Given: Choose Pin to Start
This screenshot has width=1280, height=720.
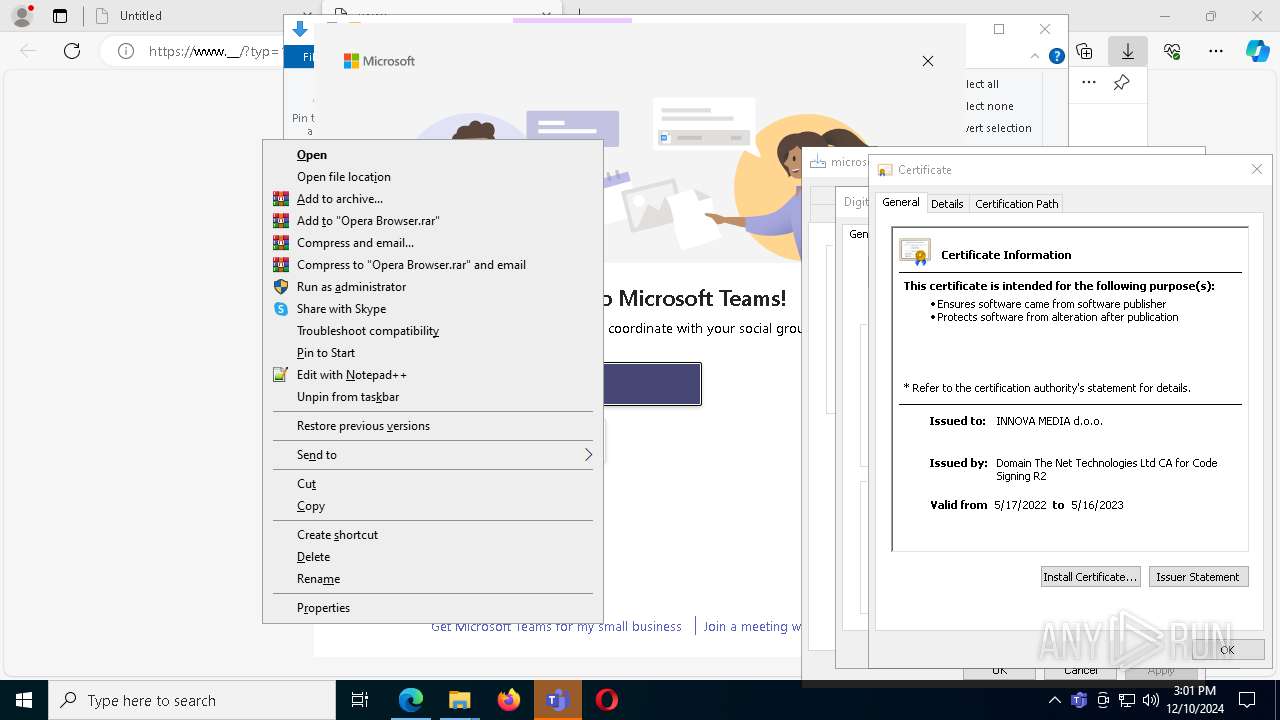Looking at the screenshot, I should tap(433, 353).
